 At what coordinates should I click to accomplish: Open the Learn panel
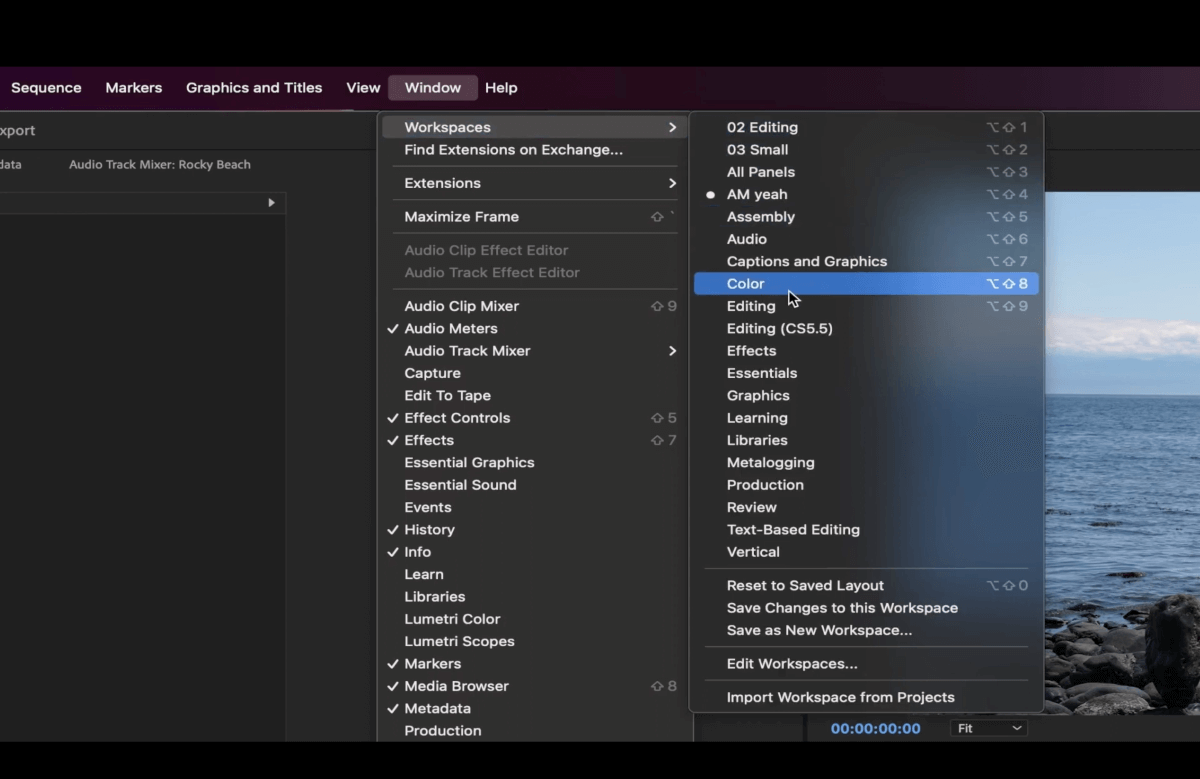[x=533, y=574]
